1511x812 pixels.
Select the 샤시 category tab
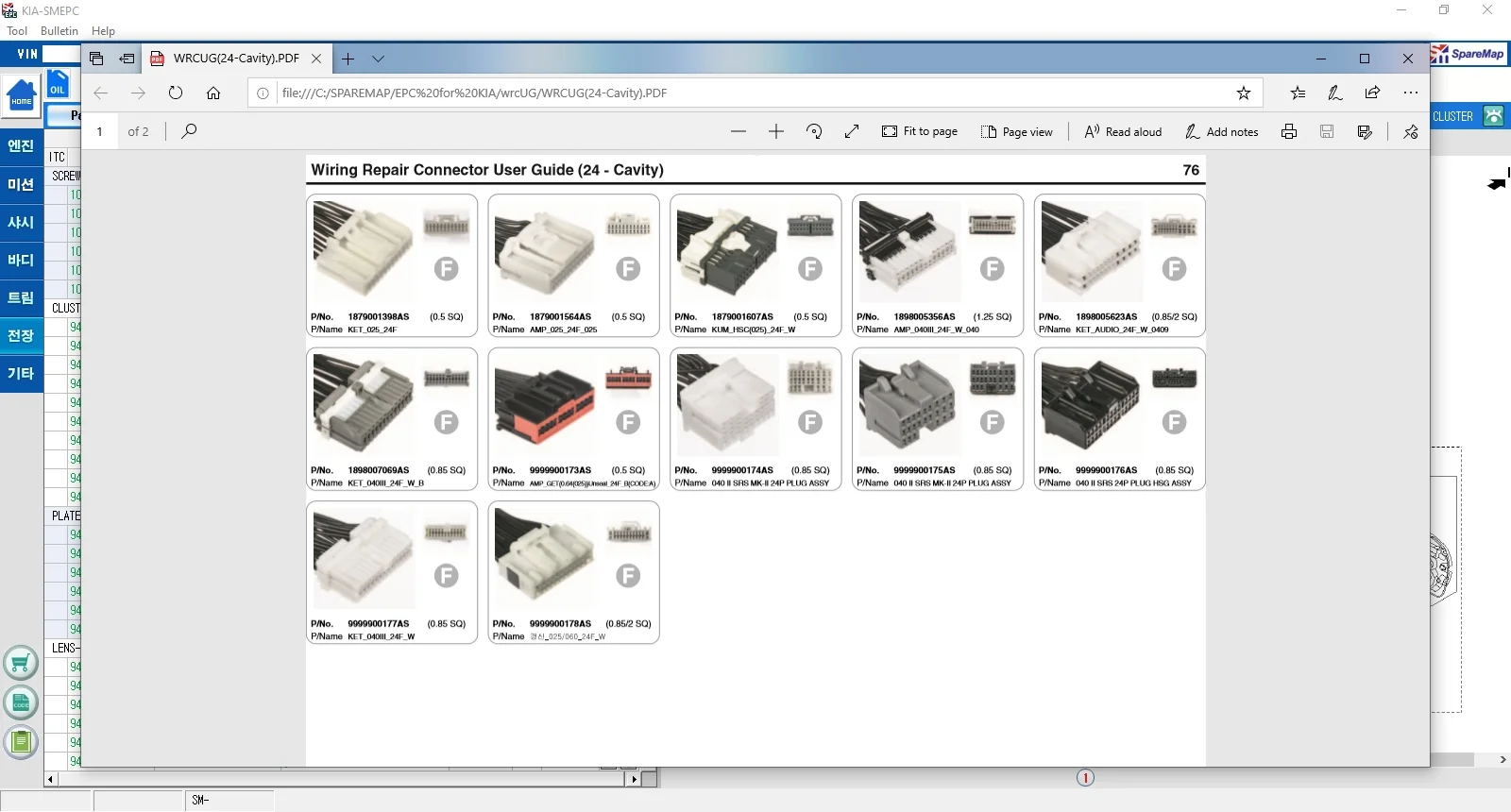point(21,222)
